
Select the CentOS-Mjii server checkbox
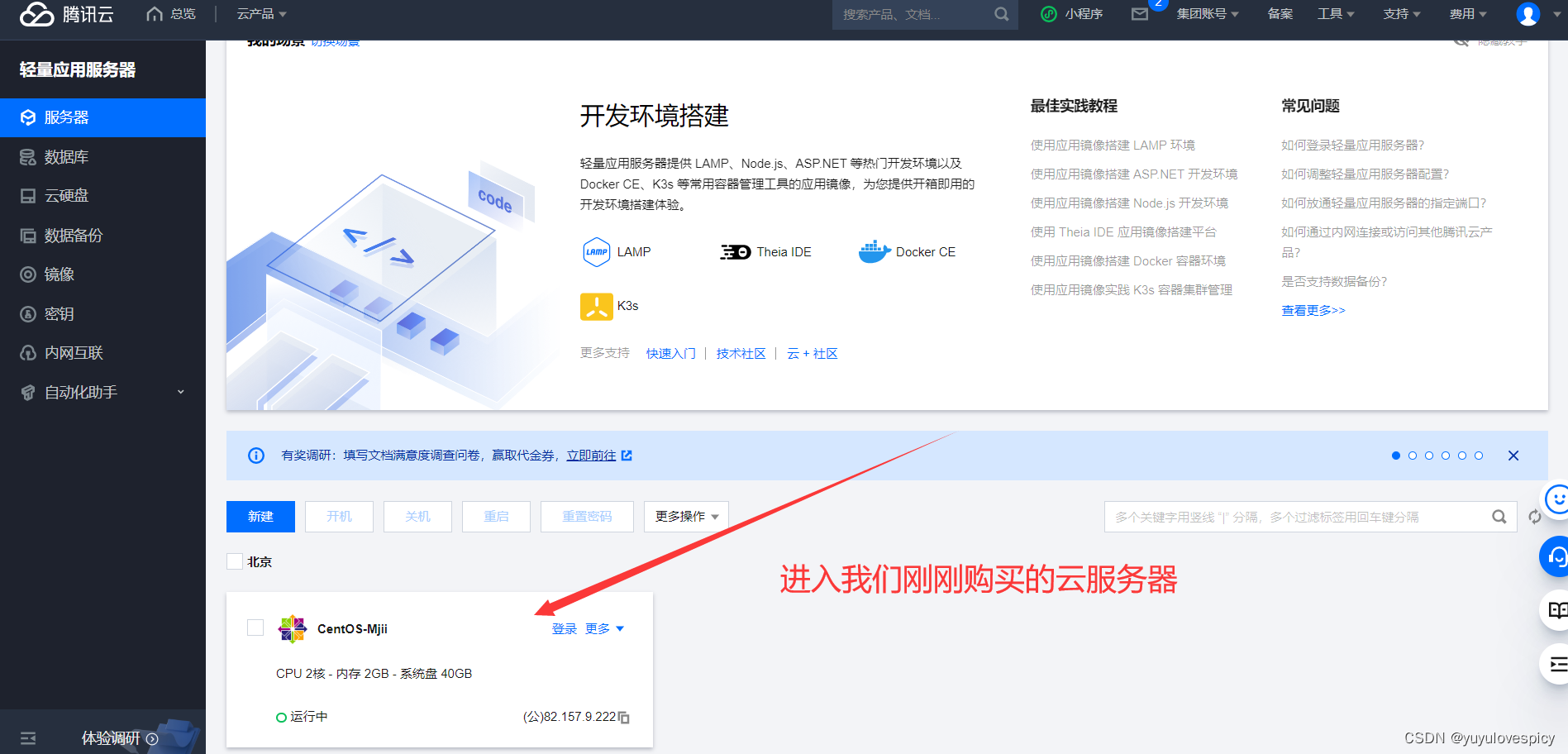click(255, 628)
